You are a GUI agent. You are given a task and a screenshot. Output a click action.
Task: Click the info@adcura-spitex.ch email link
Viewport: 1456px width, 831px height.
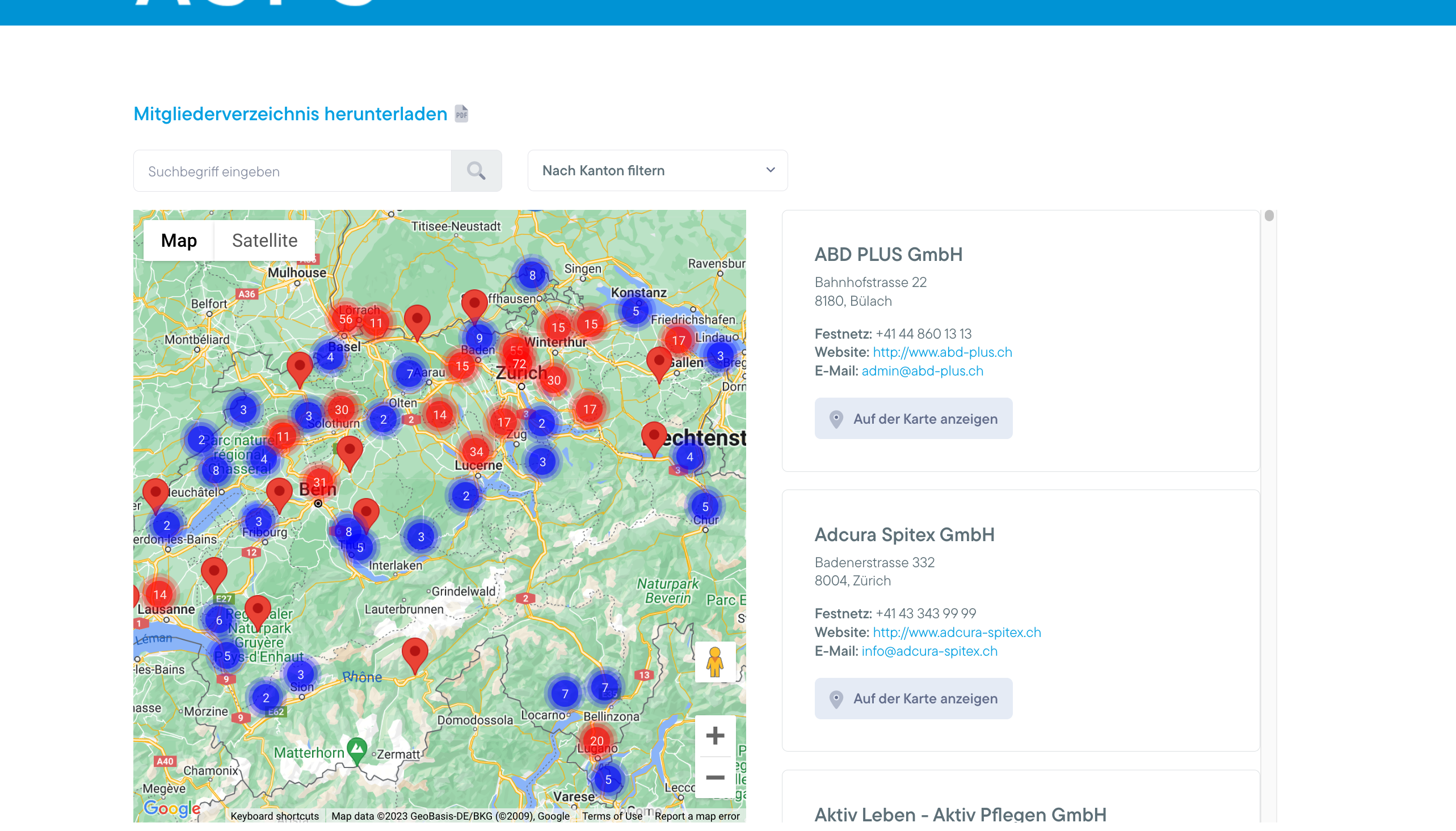[x=929, y=651]
